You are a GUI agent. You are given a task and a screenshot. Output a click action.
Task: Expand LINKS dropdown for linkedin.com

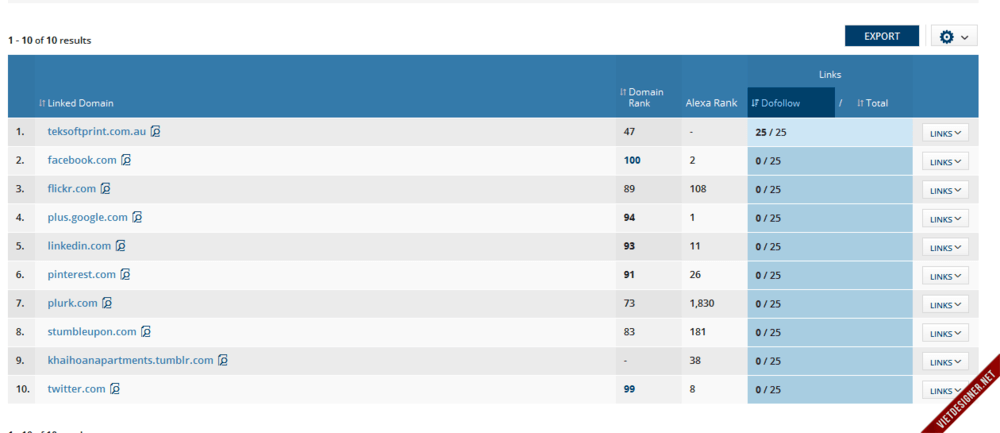945,247
